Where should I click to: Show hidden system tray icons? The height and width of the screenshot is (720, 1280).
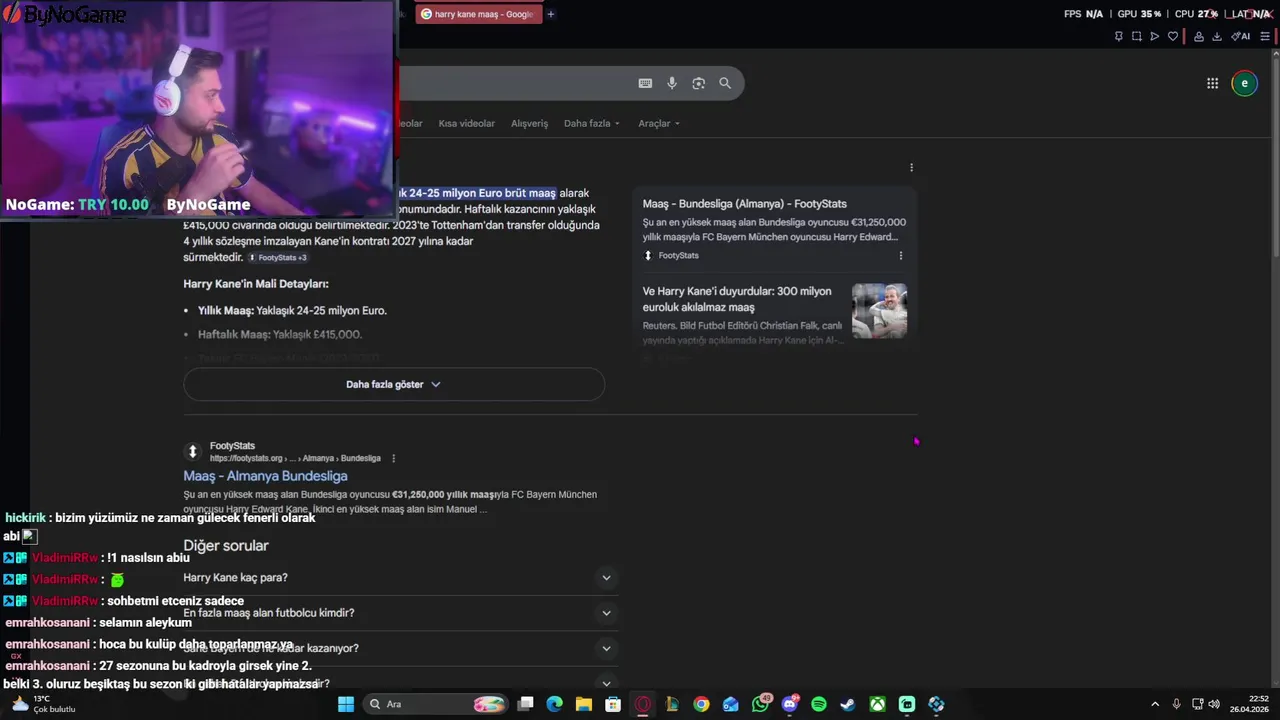pos(1155,704)
